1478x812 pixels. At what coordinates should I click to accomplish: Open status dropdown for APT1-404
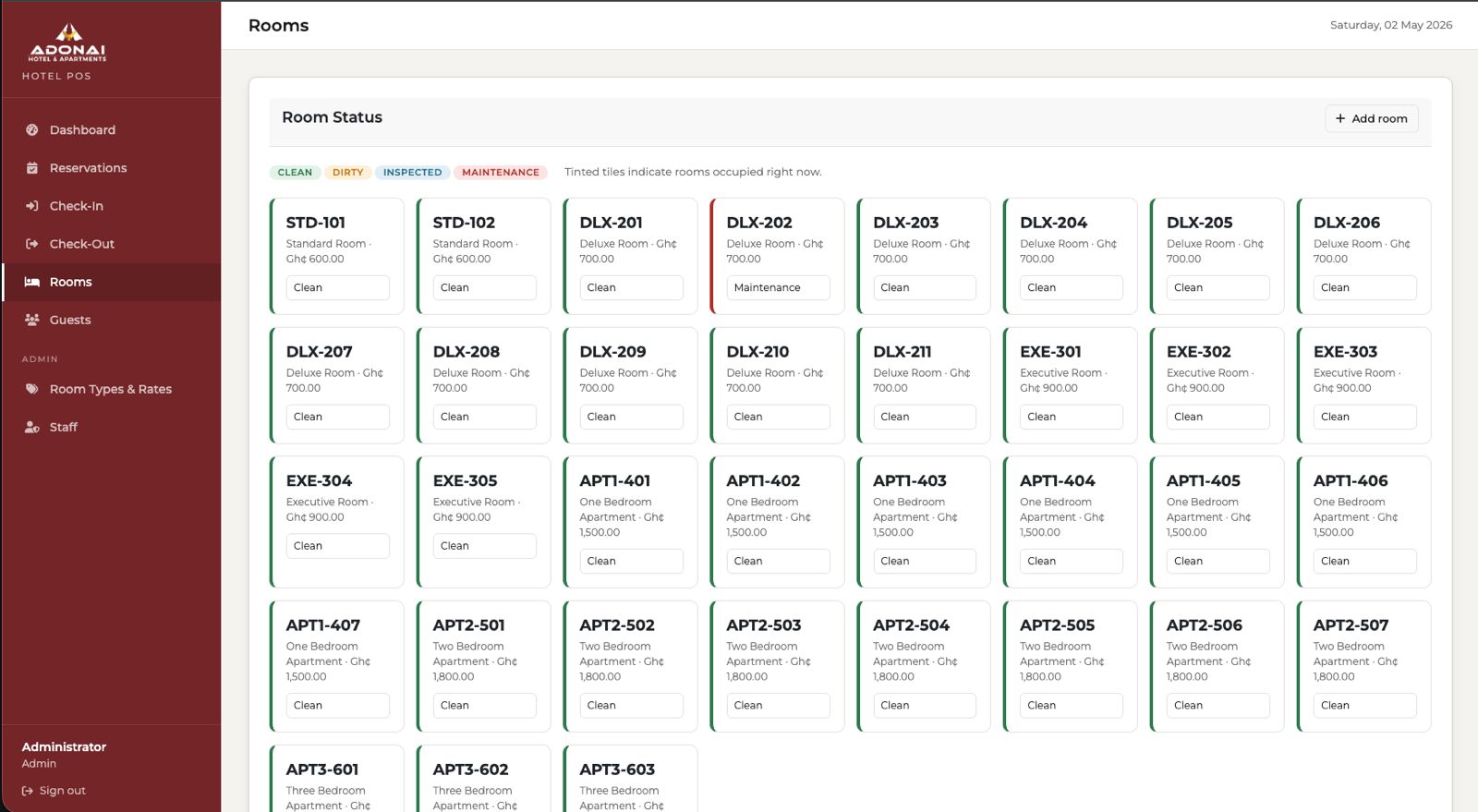coord(1072,561)
